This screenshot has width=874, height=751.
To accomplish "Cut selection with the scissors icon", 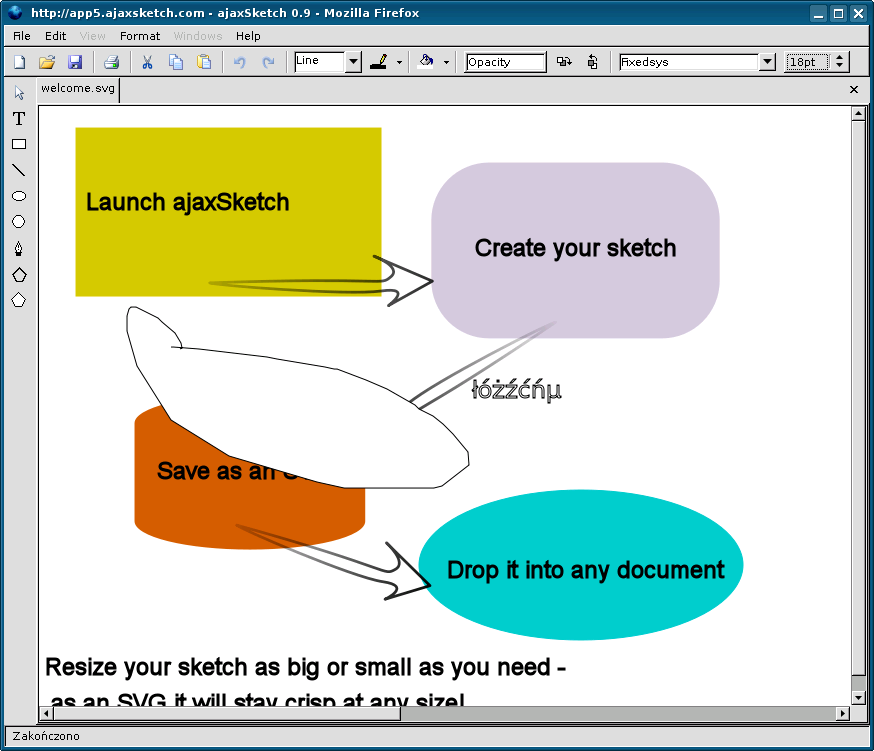I will click(147, 62).
